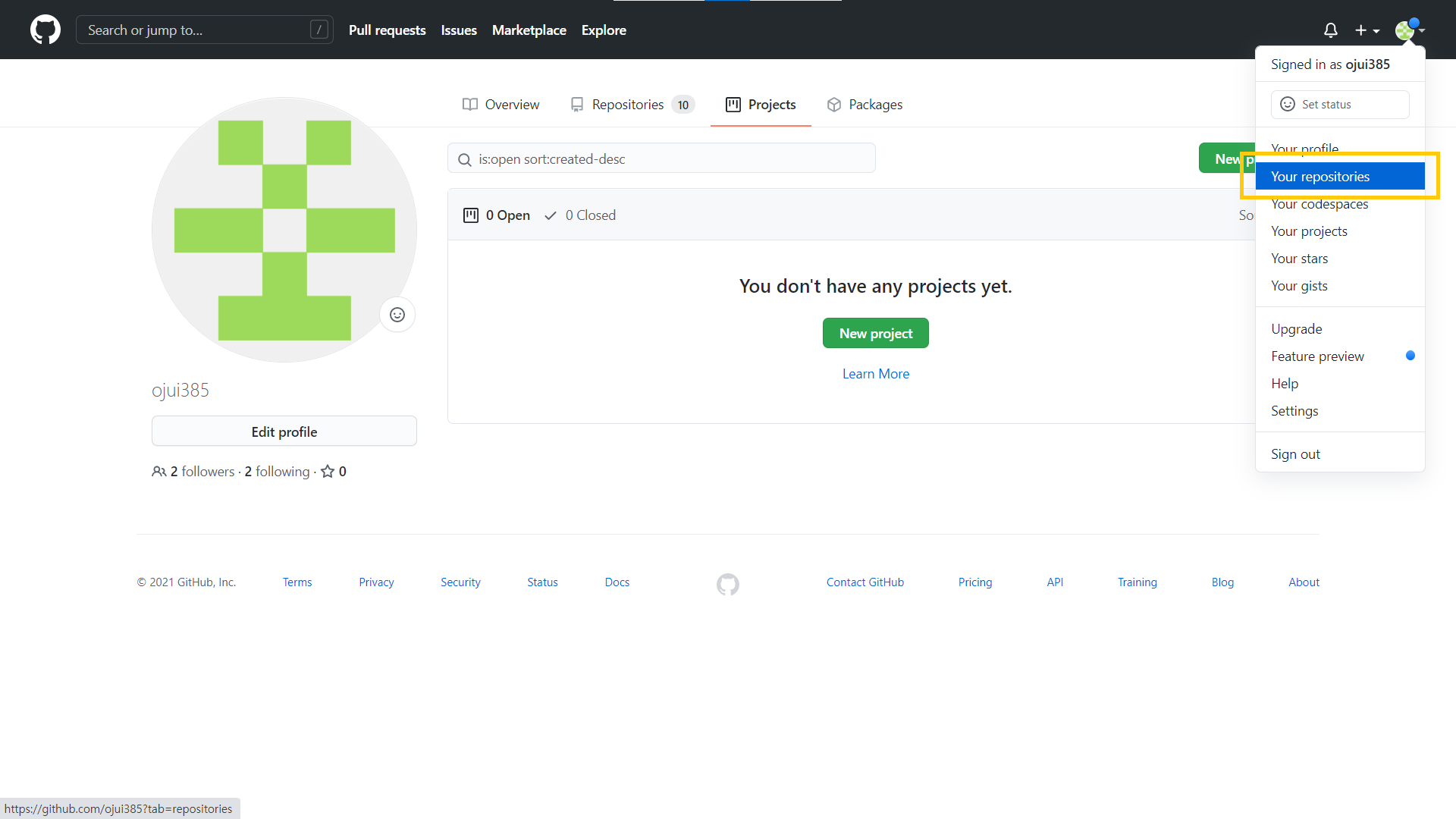Open Explore

(604, 30)
